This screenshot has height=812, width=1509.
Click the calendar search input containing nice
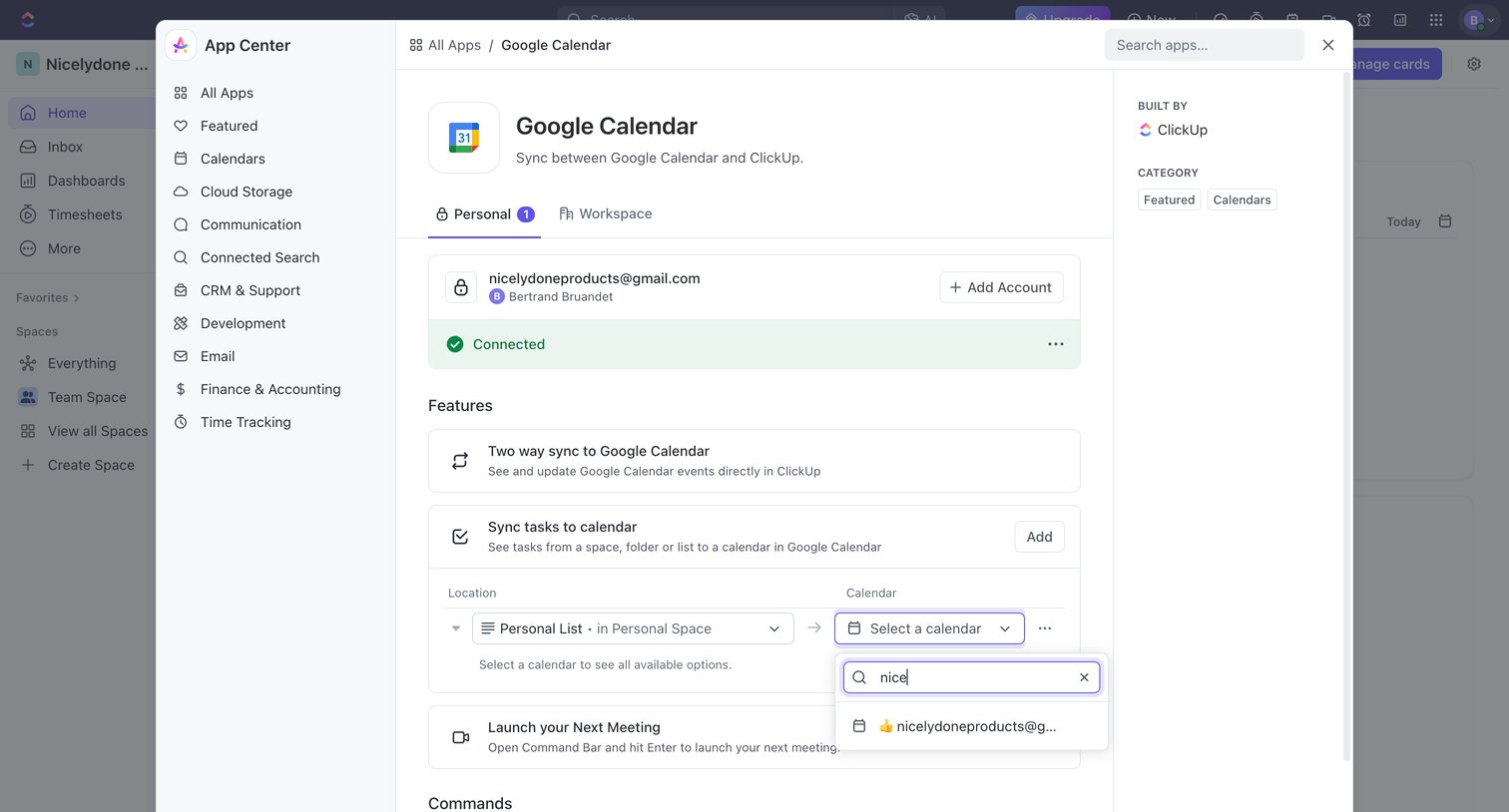972,677
